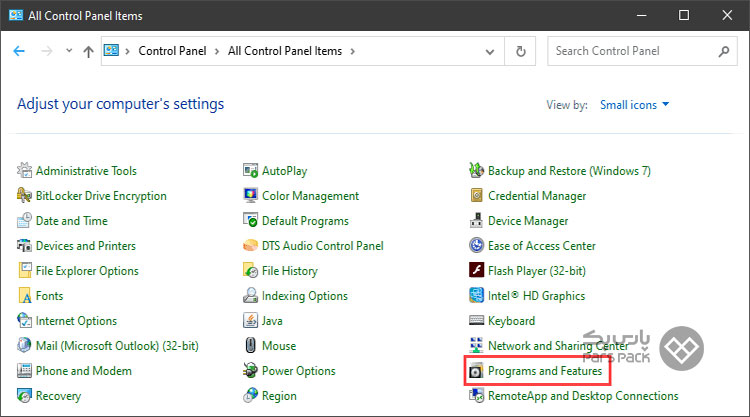
Task: Open the Keyboard icon
Action: coord(476,320)
